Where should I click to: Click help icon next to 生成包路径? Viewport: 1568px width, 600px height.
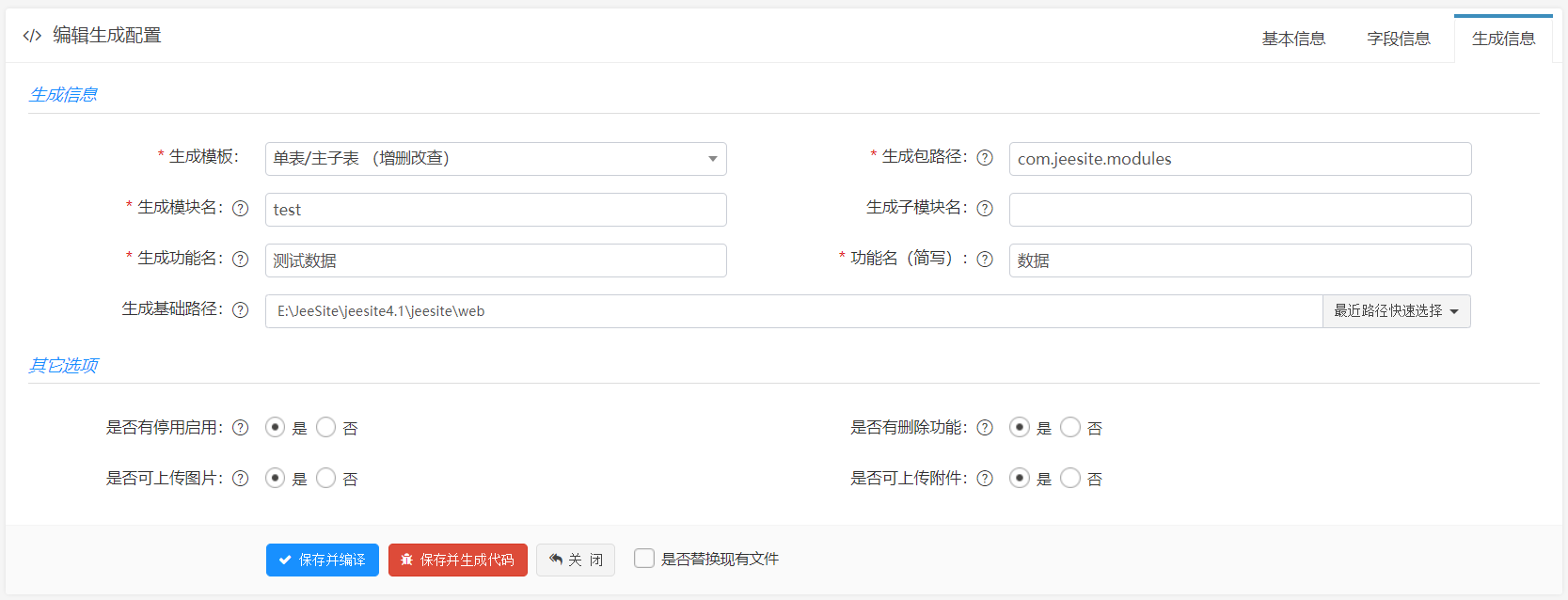pyautogui.click(x=985, y=158)
